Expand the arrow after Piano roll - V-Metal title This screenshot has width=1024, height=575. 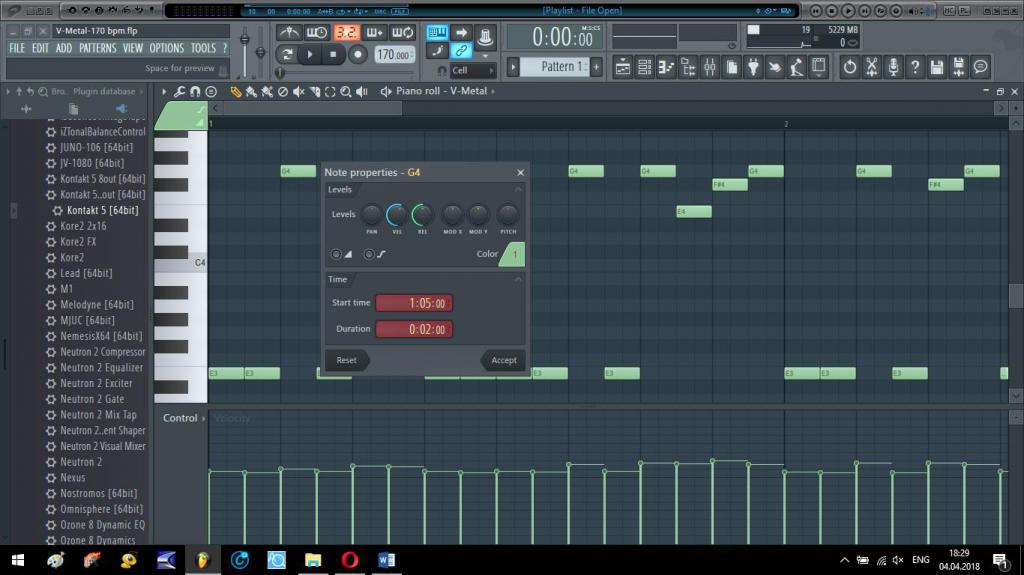click(493, 91)
